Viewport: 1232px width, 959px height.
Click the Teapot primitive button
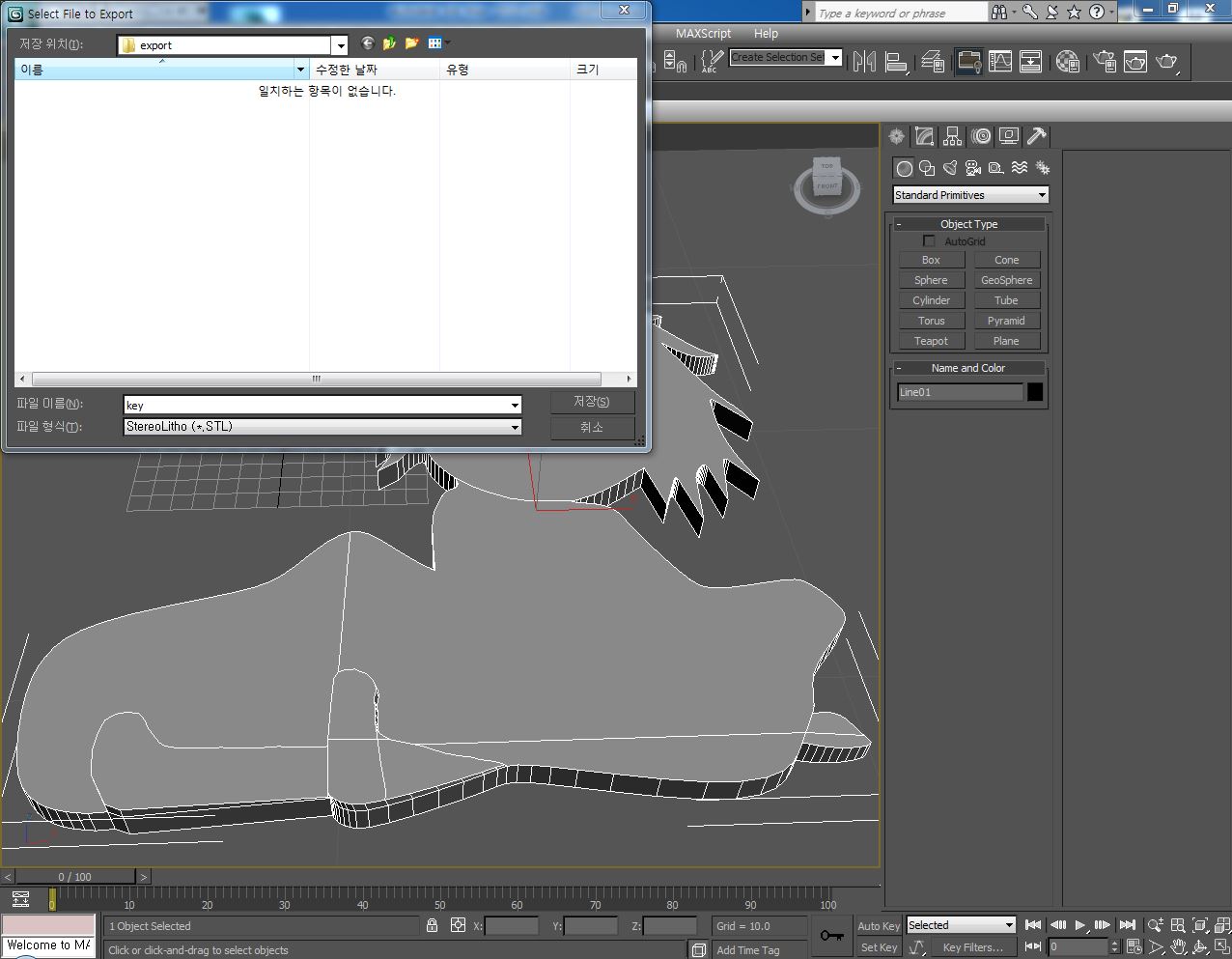931,341
